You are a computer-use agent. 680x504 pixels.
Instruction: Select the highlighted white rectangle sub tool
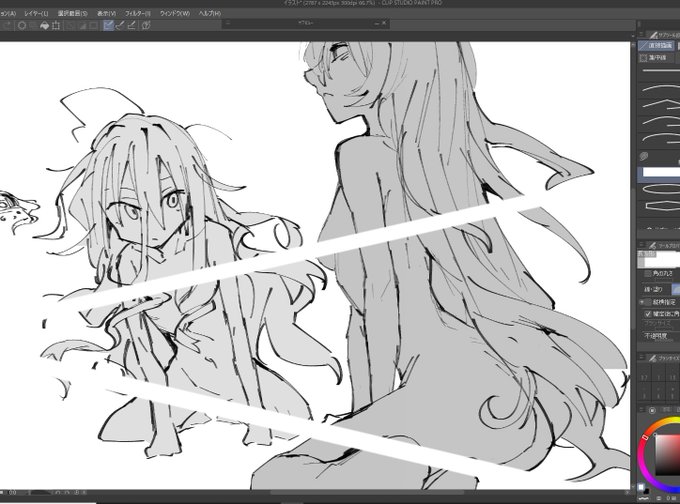pyautogui.click(x=660, y=173)
